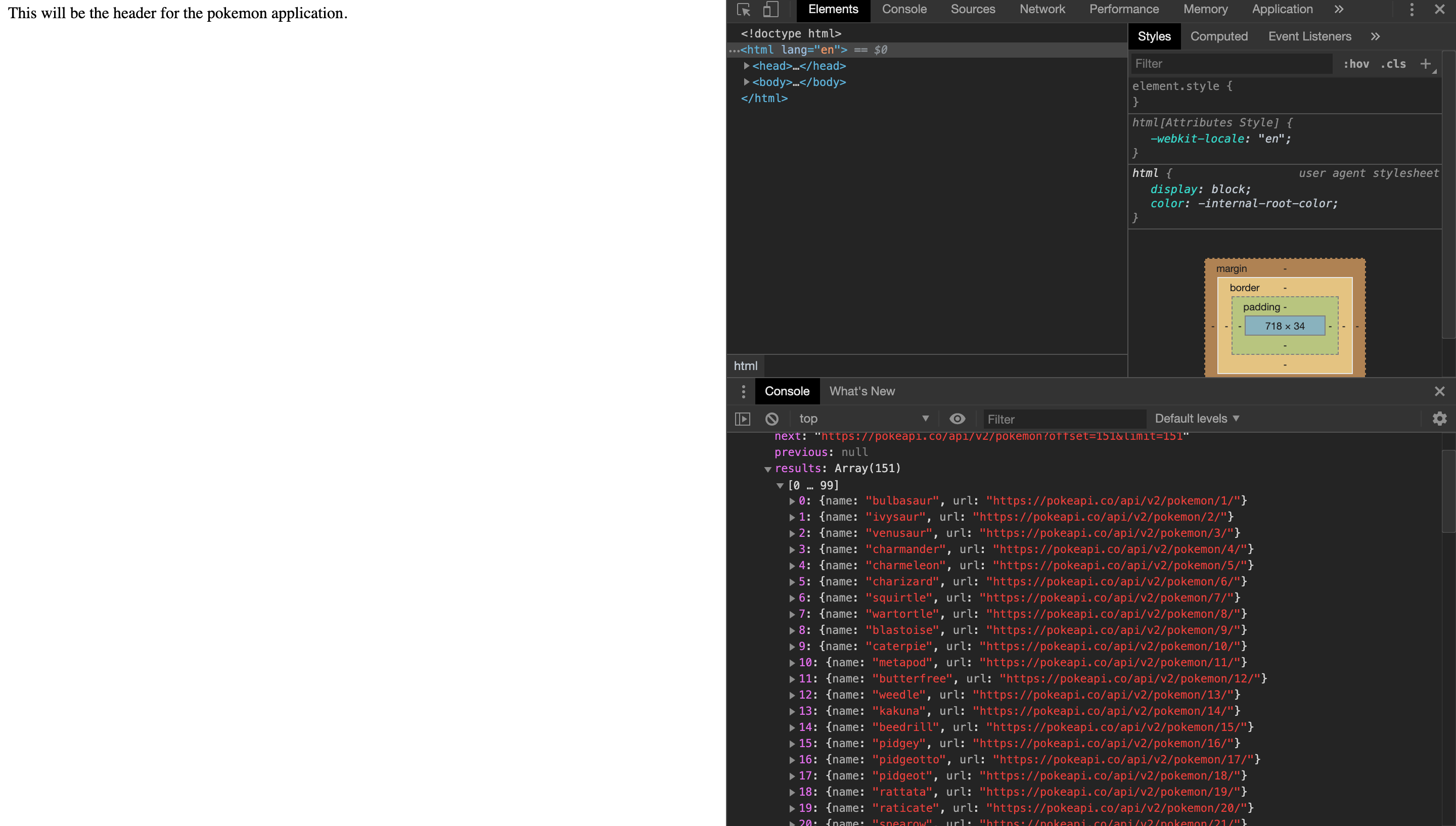
Task: Show the console sidebar
Action: (x=743, y=419)
